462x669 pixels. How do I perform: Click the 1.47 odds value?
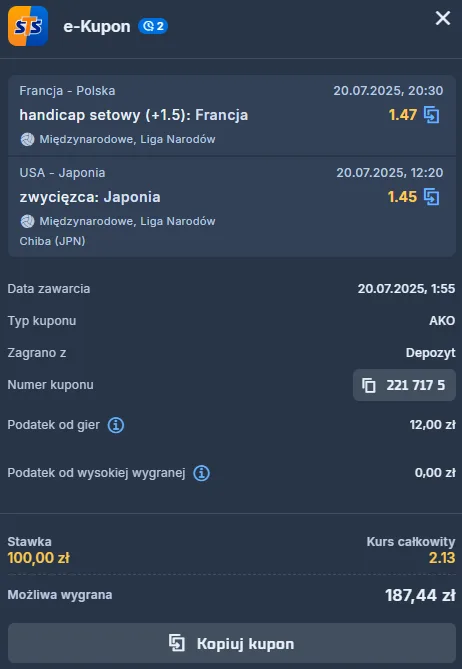[402, 115]
